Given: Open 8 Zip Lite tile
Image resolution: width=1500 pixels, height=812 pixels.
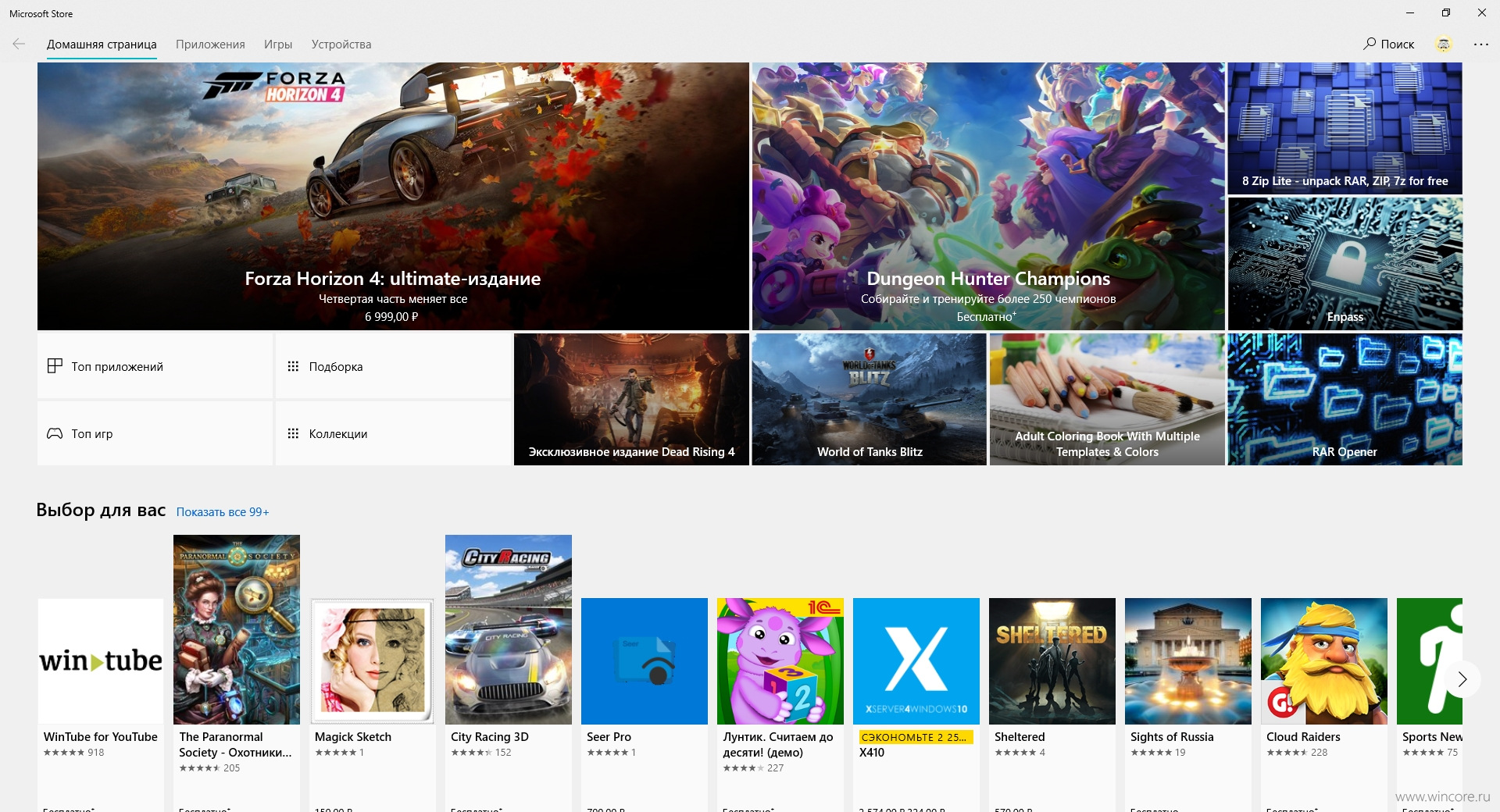Looking at the screenshot, I should [1345, 128].
